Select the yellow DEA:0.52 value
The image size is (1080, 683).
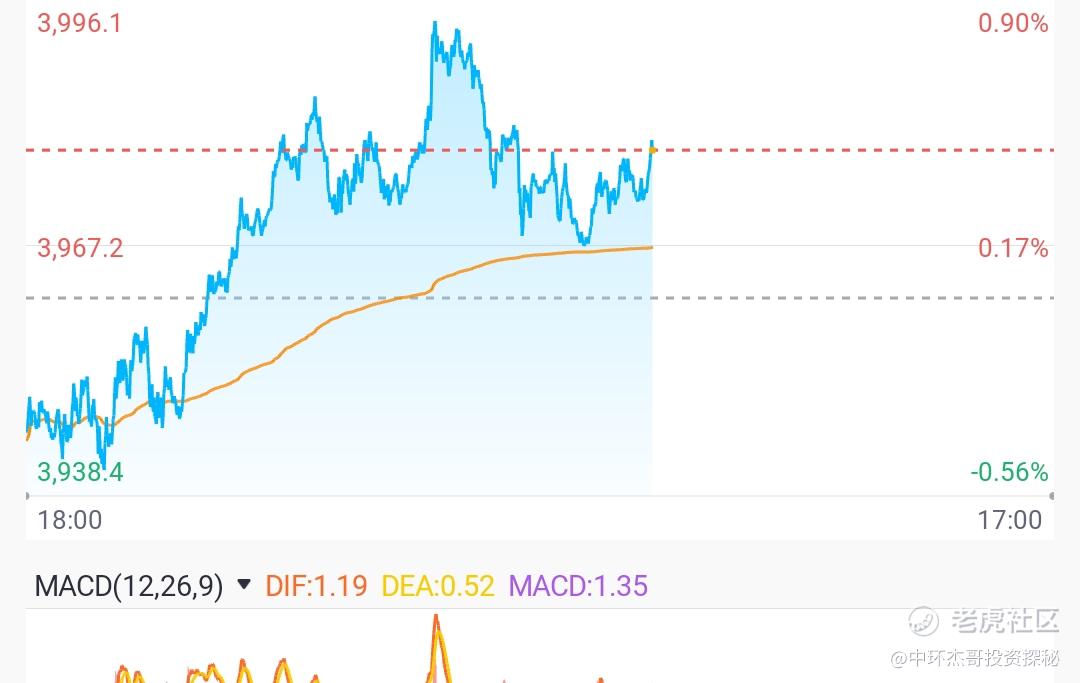tap(438, 586)
